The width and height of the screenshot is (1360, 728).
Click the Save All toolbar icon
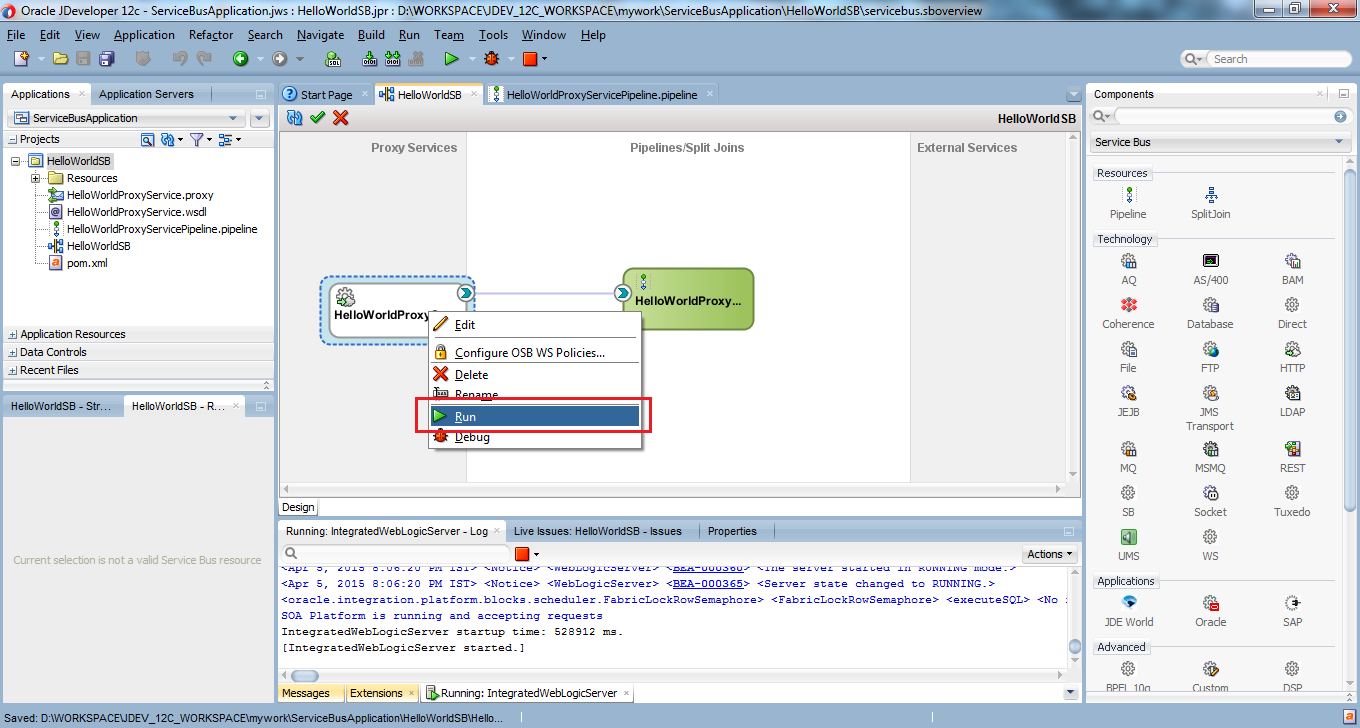pos(106,59)
